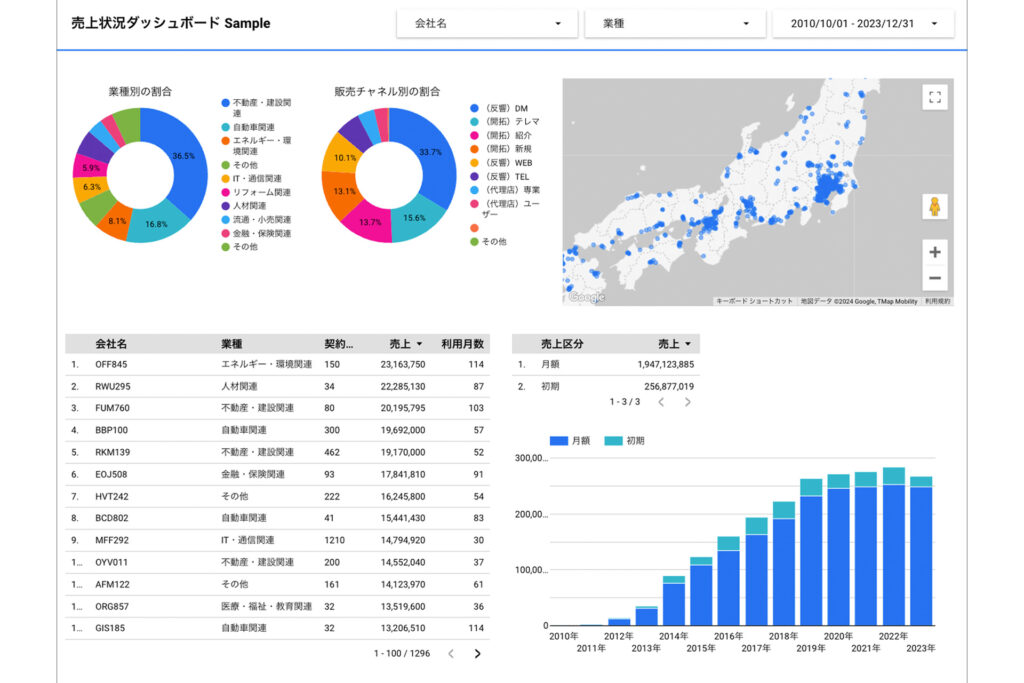This screenshot has width=1024, height=683.
Task: Click the map fullscreen icon
Action: point(935,97)
